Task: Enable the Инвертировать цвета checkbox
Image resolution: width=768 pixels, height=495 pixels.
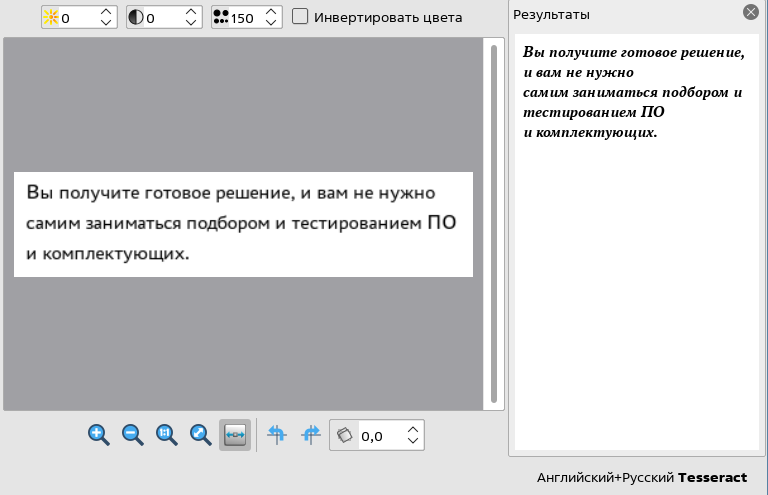Action: coord(300,17)
